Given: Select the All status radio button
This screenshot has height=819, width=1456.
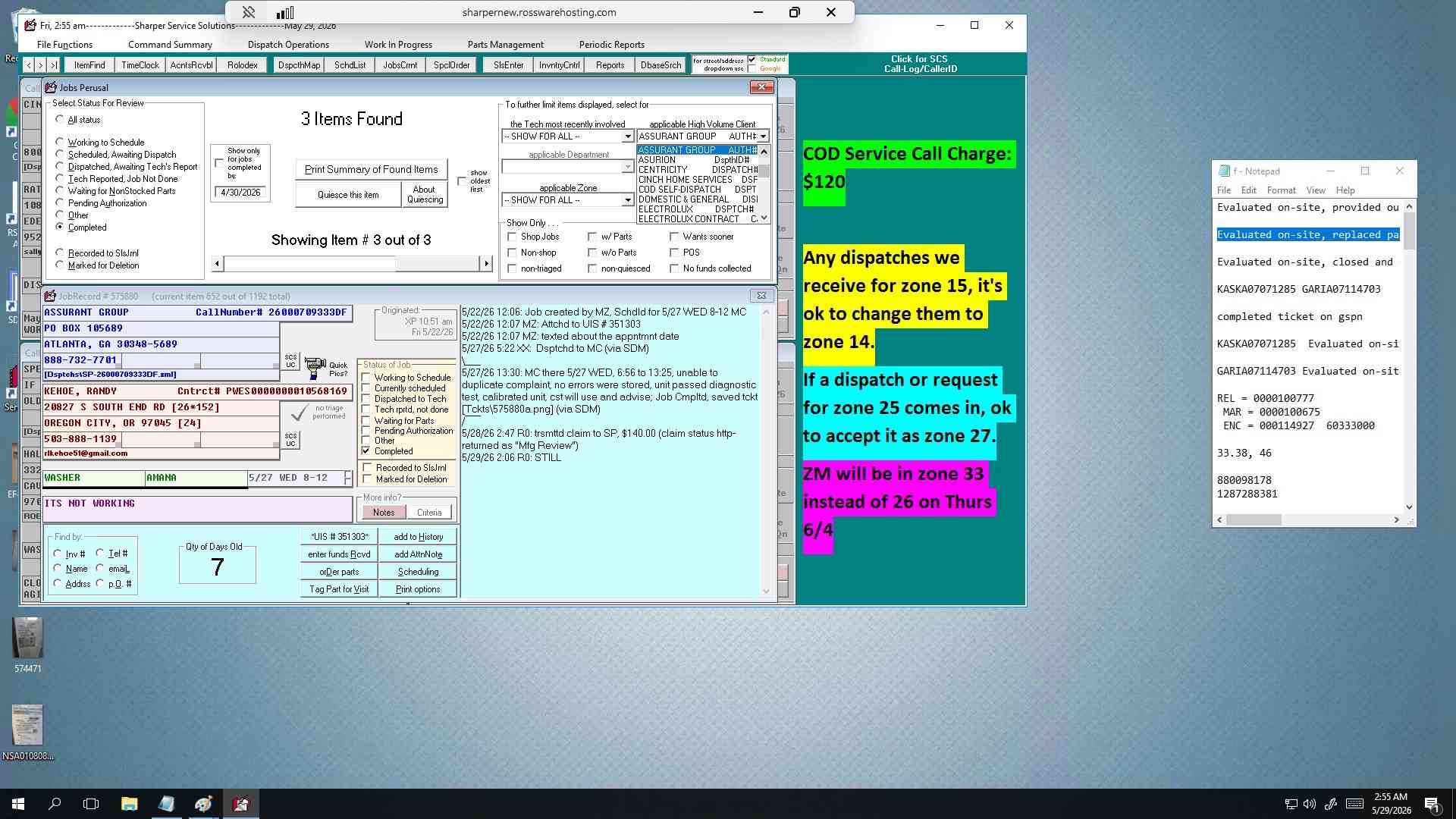Looking at the screenshot, I should click(60, 119).
